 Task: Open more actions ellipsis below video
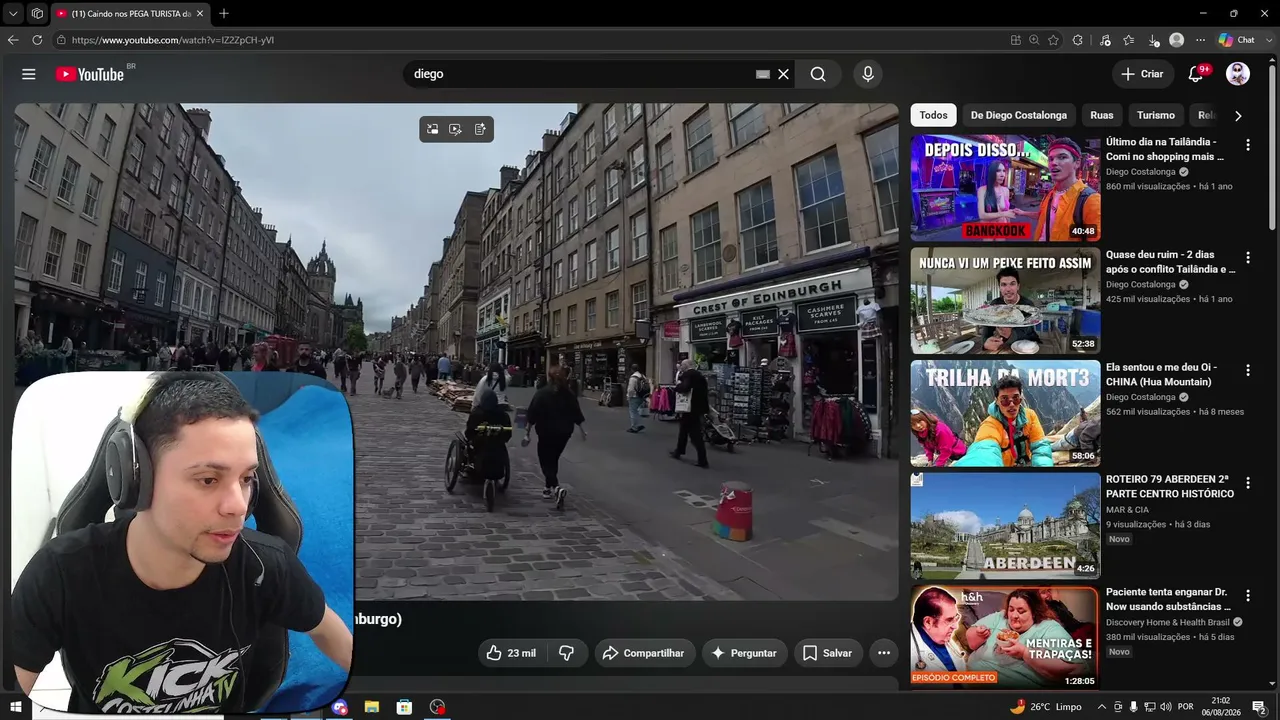coord(884,653)
